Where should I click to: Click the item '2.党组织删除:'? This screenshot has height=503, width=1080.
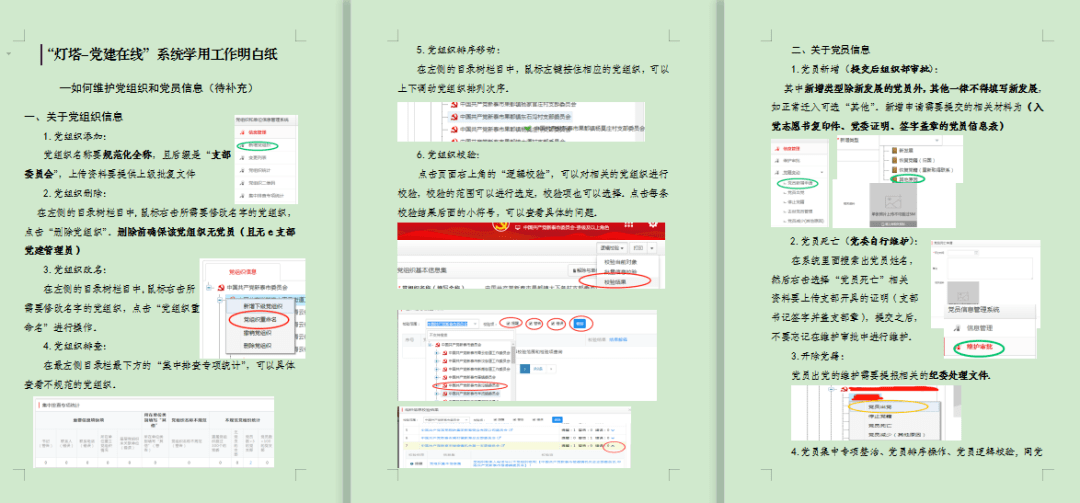click(76, 193)
